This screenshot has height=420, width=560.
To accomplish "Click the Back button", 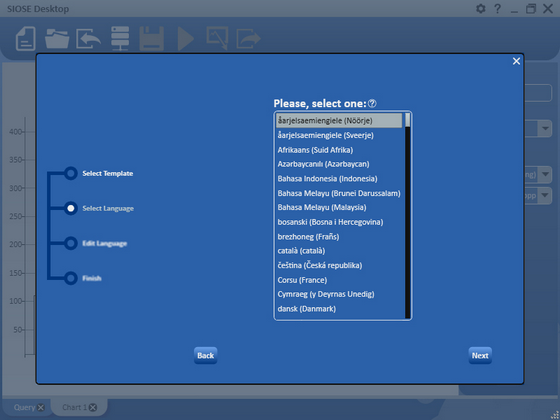I will click(205, 355).
